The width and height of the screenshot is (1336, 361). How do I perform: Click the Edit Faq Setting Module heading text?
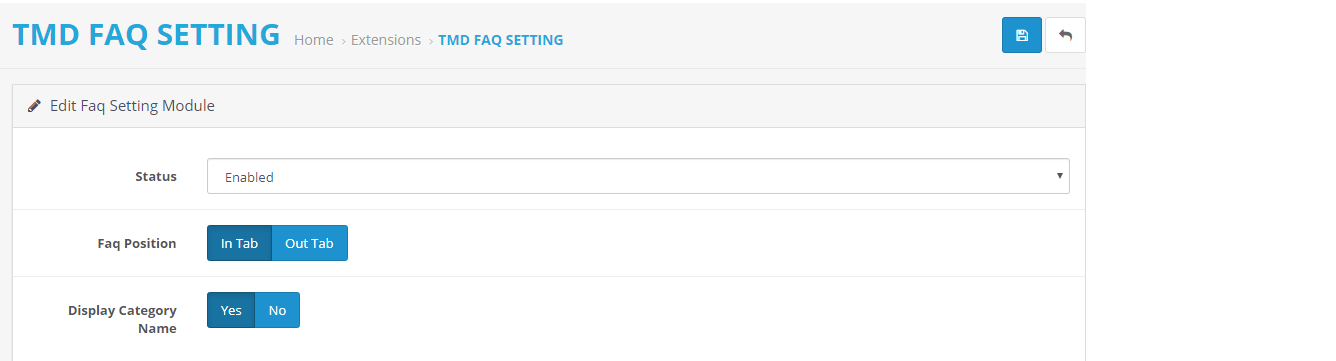pyautogui.click(x=132, y=105)
